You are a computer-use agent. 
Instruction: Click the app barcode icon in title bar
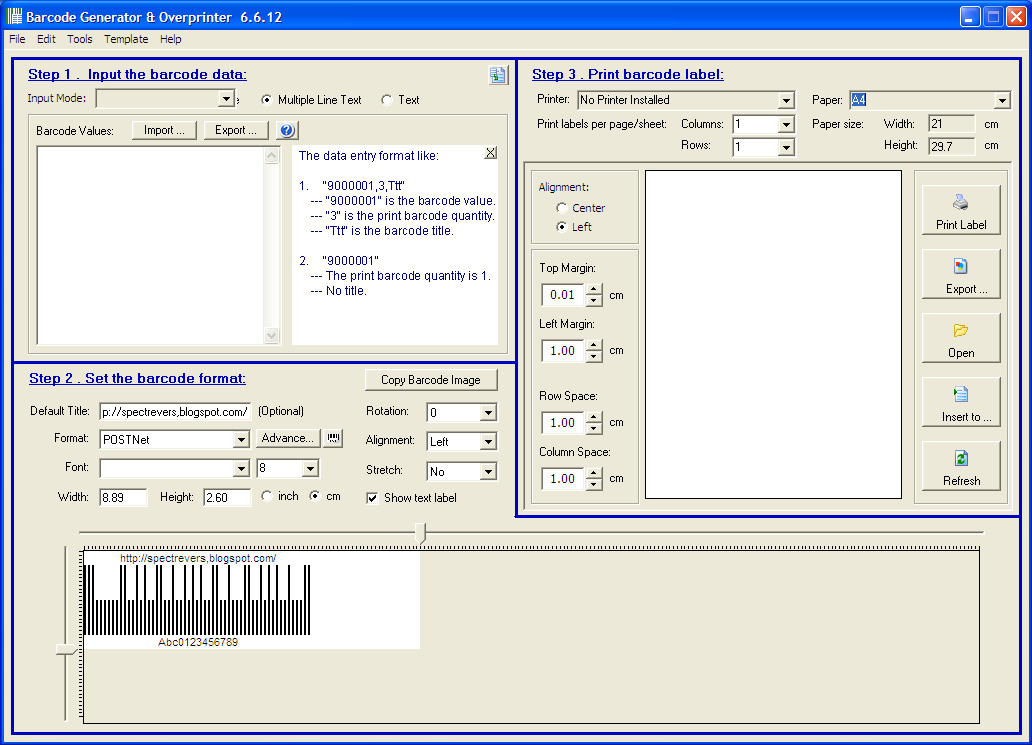click(x=14, y=16)
